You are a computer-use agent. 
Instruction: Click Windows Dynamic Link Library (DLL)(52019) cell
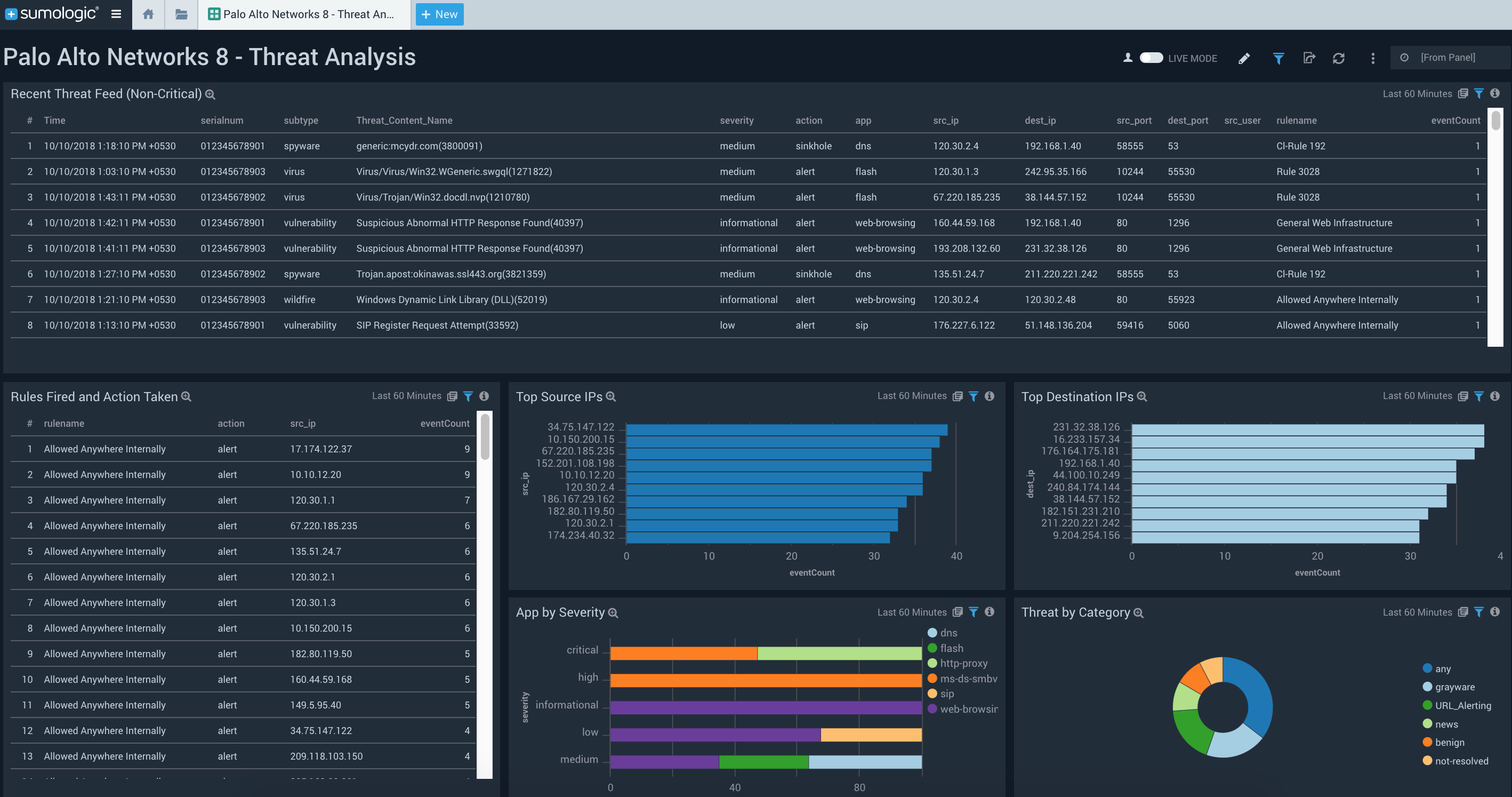452,299
